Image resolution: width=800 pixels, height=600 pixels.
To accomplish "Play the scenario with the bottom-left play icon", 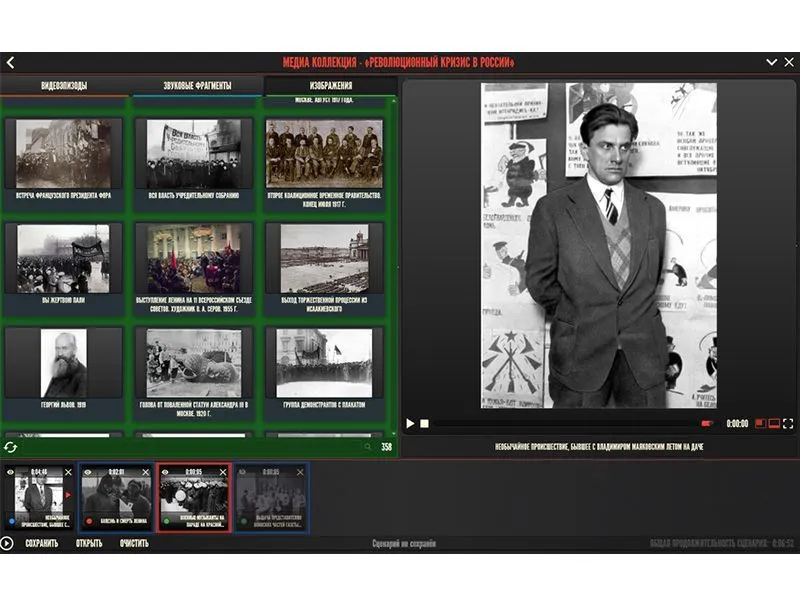I will (x=8, y=543).
